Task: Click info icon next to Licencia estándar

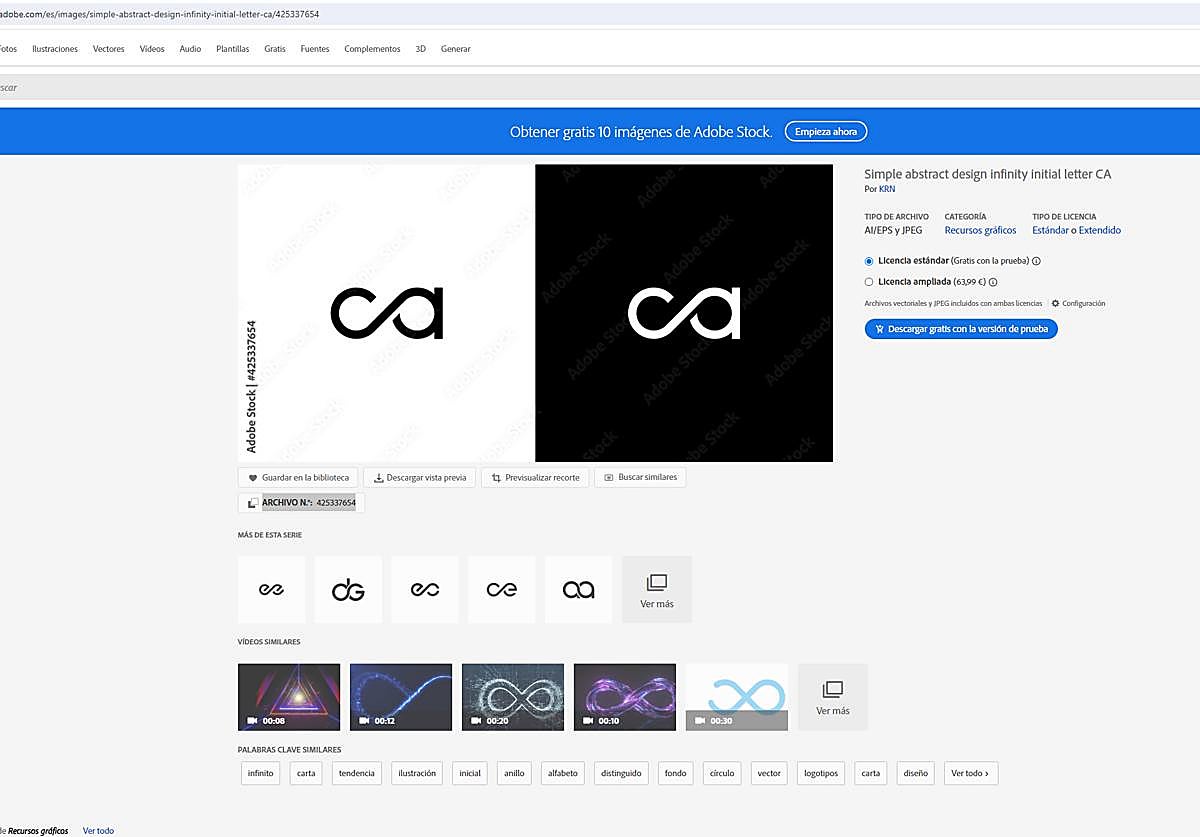Action: coord(1036,261)
